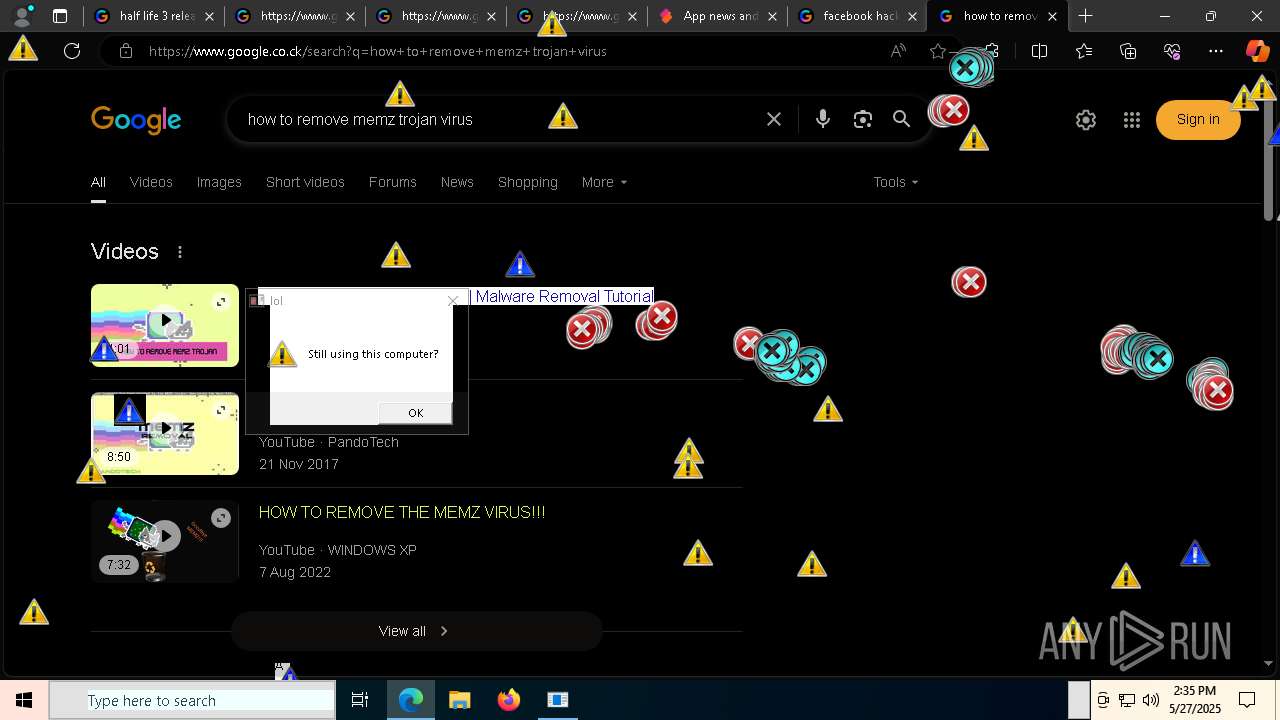Open File Explorer from taskbar

click(x=459, y=700)
